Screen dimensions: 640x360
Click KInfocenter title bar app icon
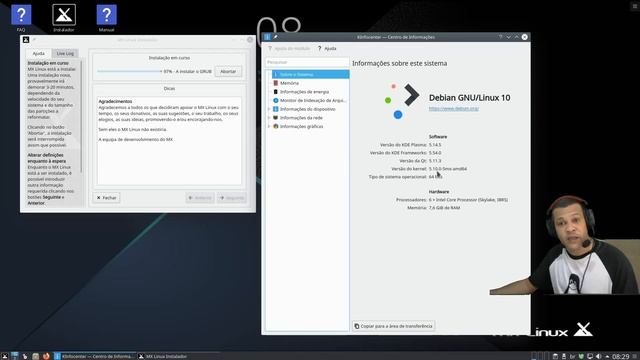[267, 37]
